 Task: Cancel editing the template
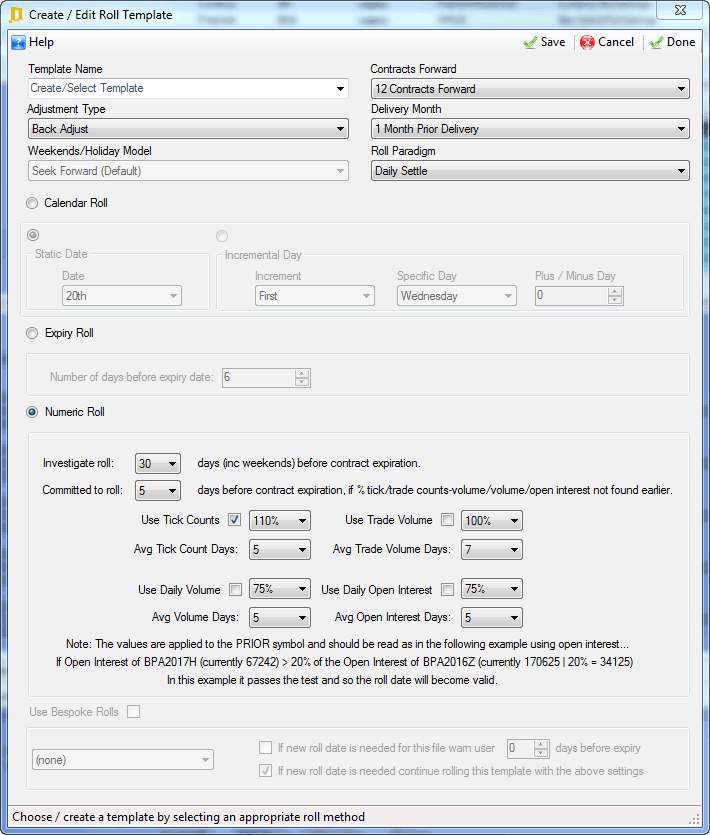coord(607,43)
